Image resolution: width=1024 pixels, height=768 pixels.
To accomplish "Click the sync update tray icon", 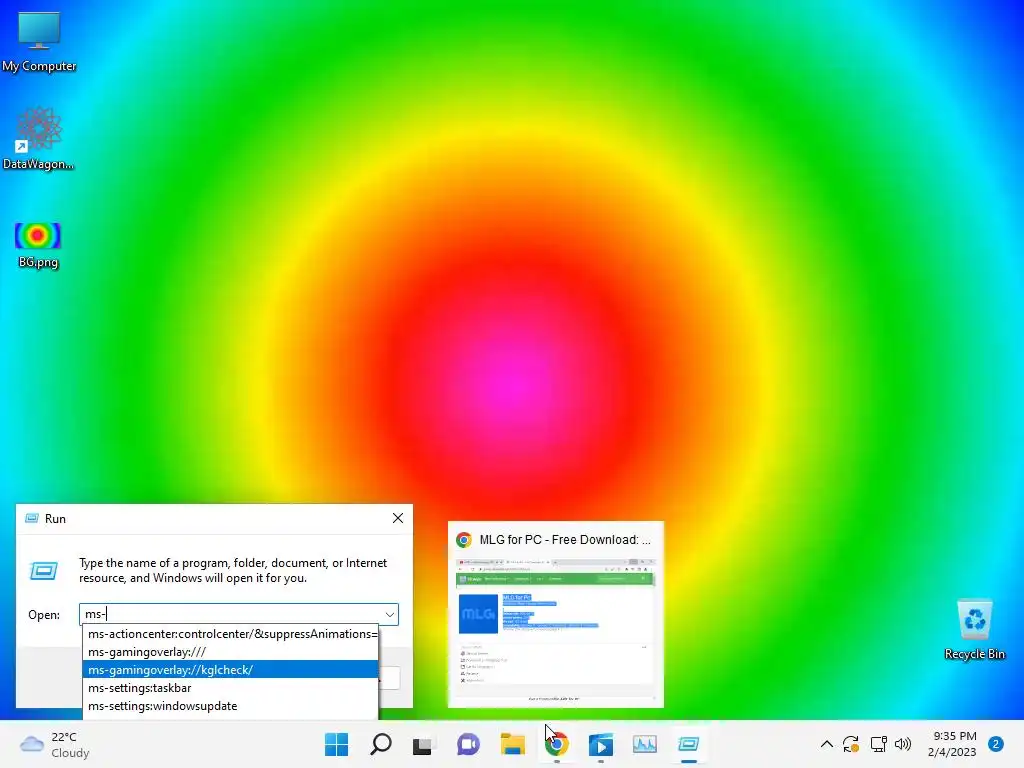I will pos(851,744).
